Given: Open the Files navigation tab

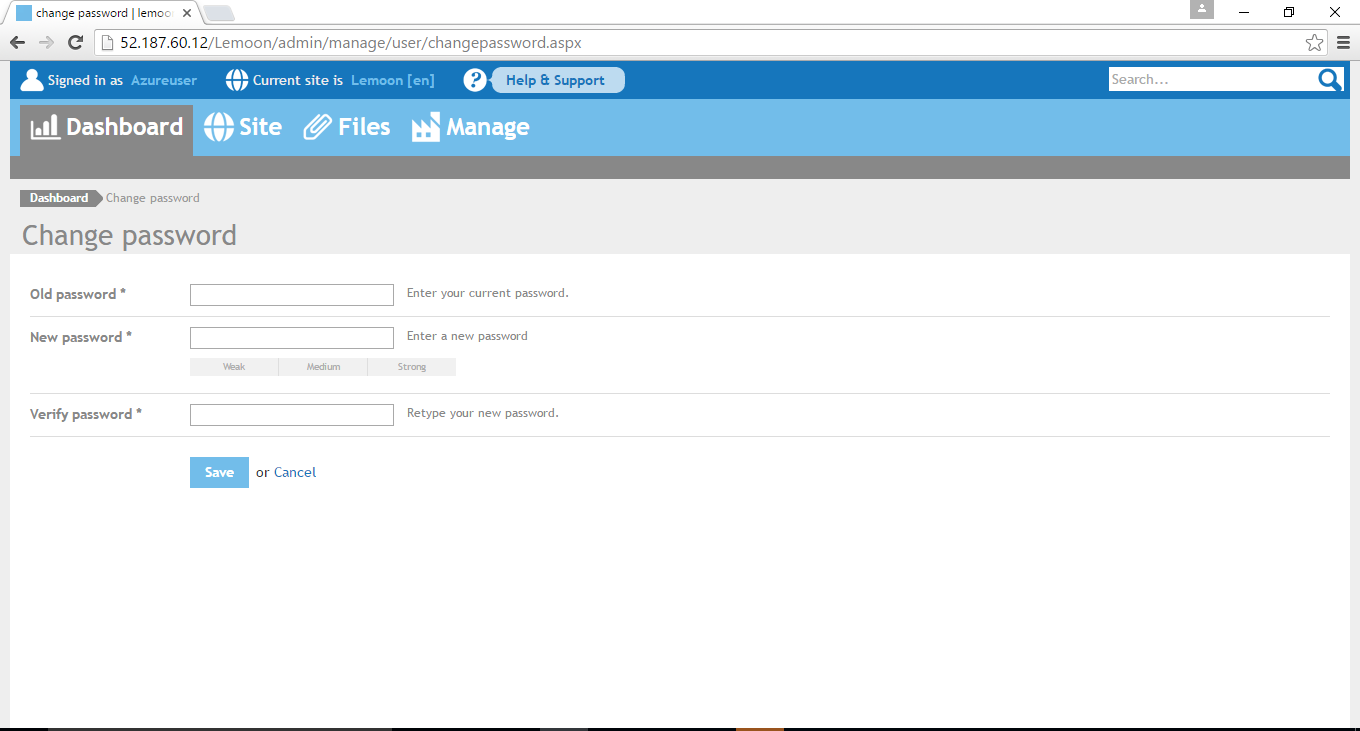Looking at the screenshot, I should tap(347, 127).
